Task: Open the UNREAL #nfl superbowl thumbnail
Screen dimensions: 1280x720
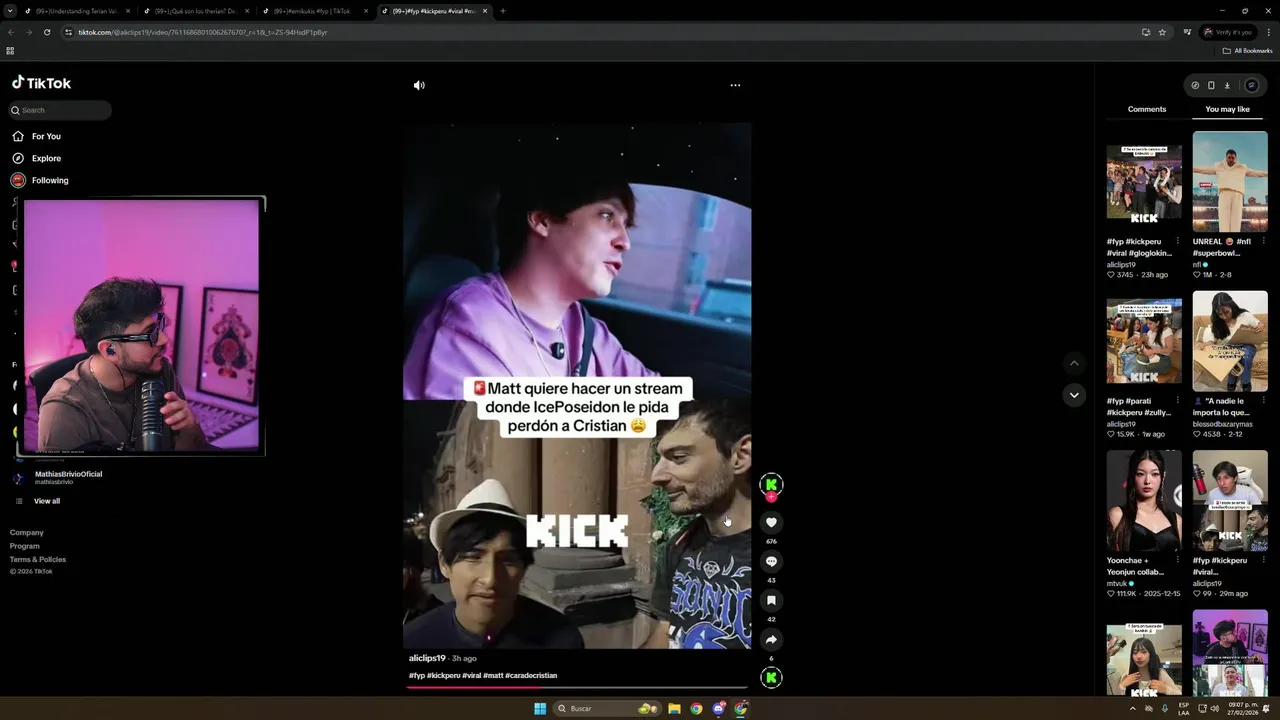Action: coord(1230,181)
